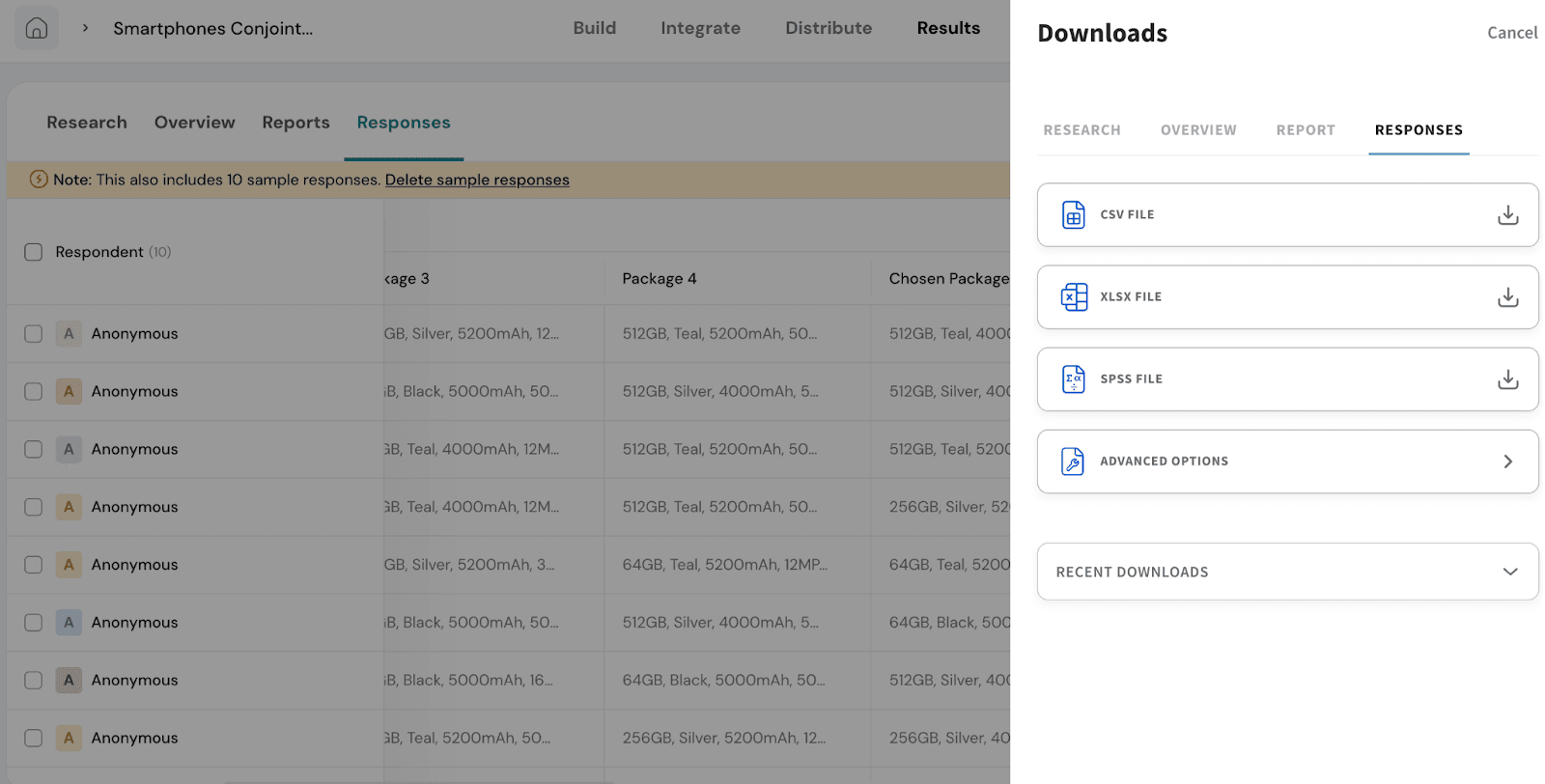The width and height of the screenshot is (1545, 784).
Task: Switch to the Overview tab in Downloads
Action: click(1197, 130)
